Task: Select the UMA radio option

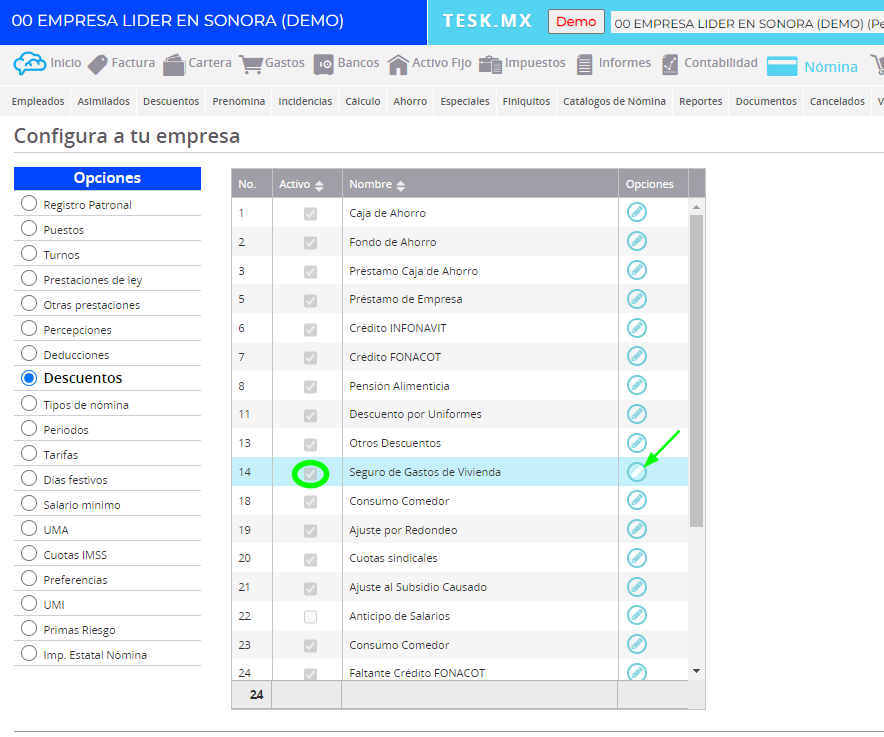Action: 29,528
